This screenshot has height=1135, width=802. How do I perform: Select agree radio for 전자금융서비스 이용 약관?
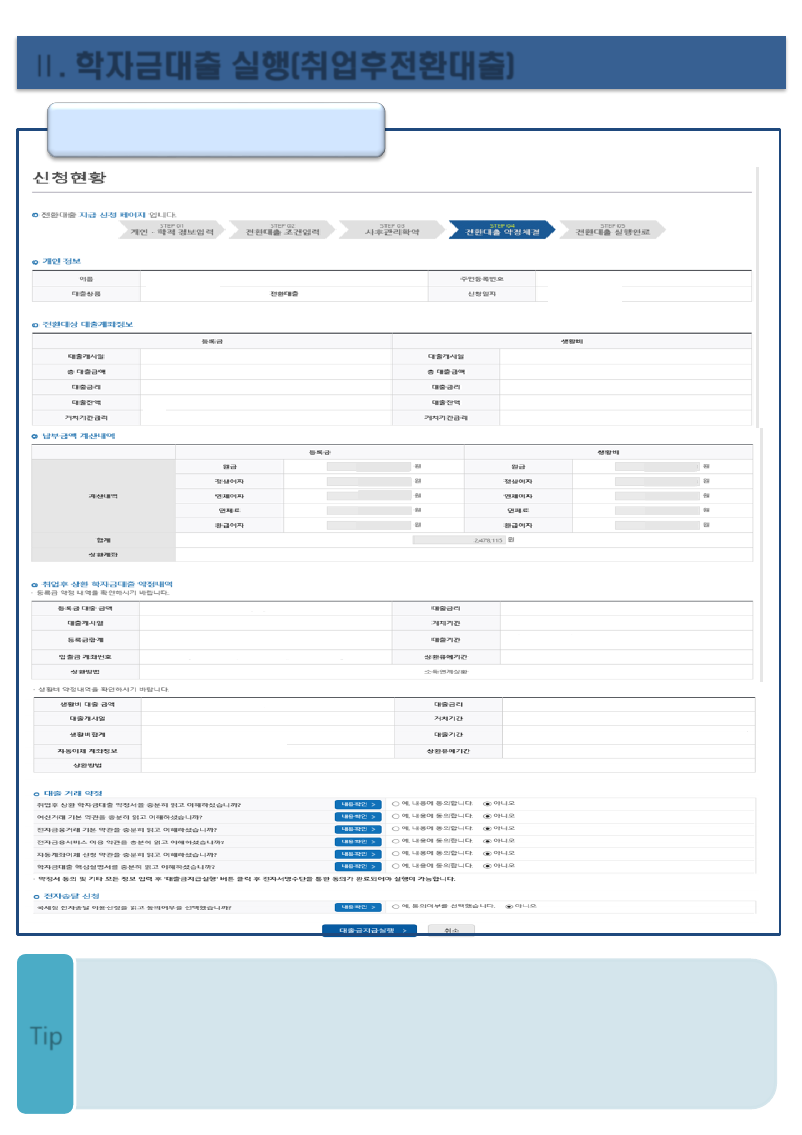pyautogui.click(x=395, y=841)
